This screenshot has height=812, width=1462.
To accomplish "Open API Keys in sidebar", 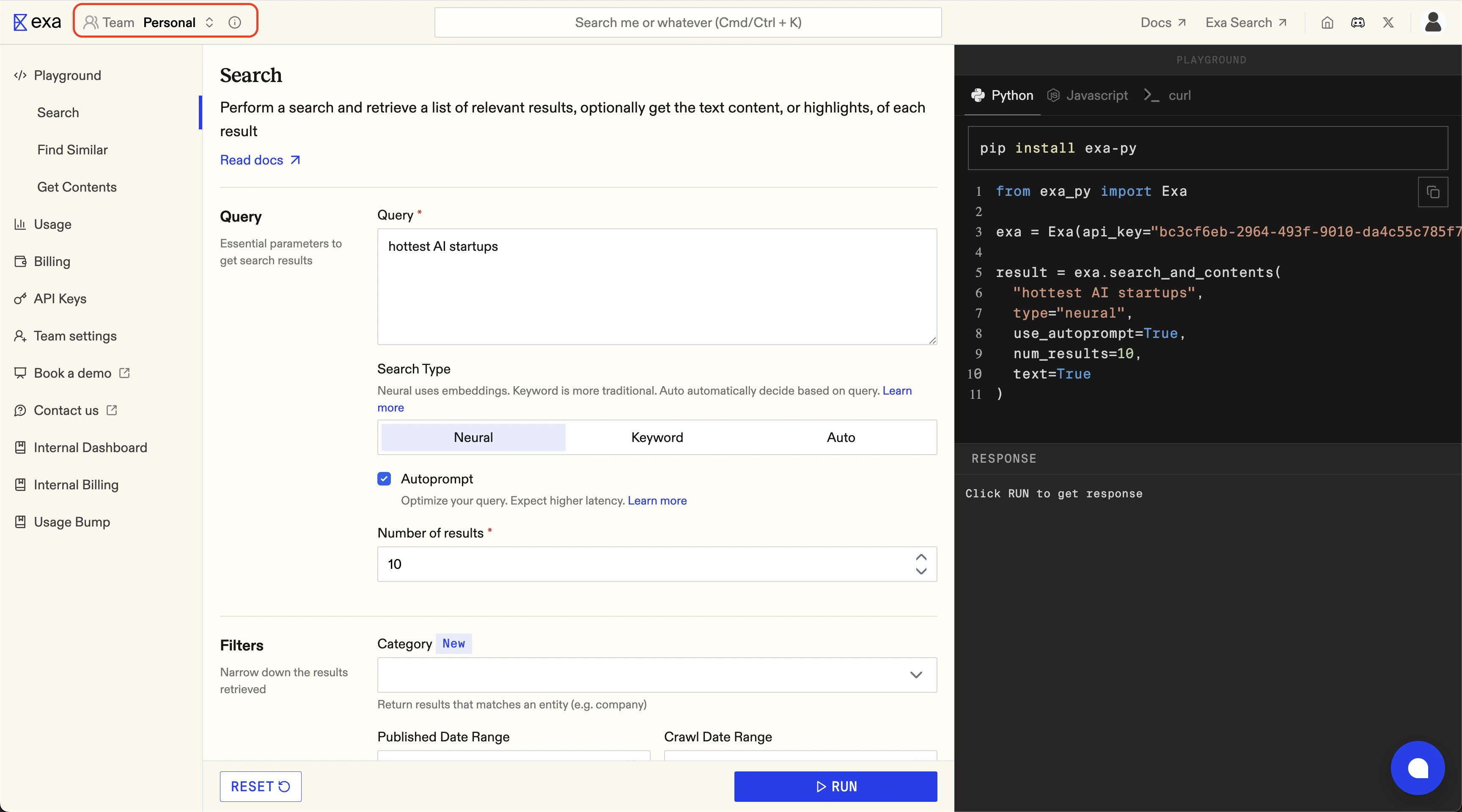I will tap(60, 299).
